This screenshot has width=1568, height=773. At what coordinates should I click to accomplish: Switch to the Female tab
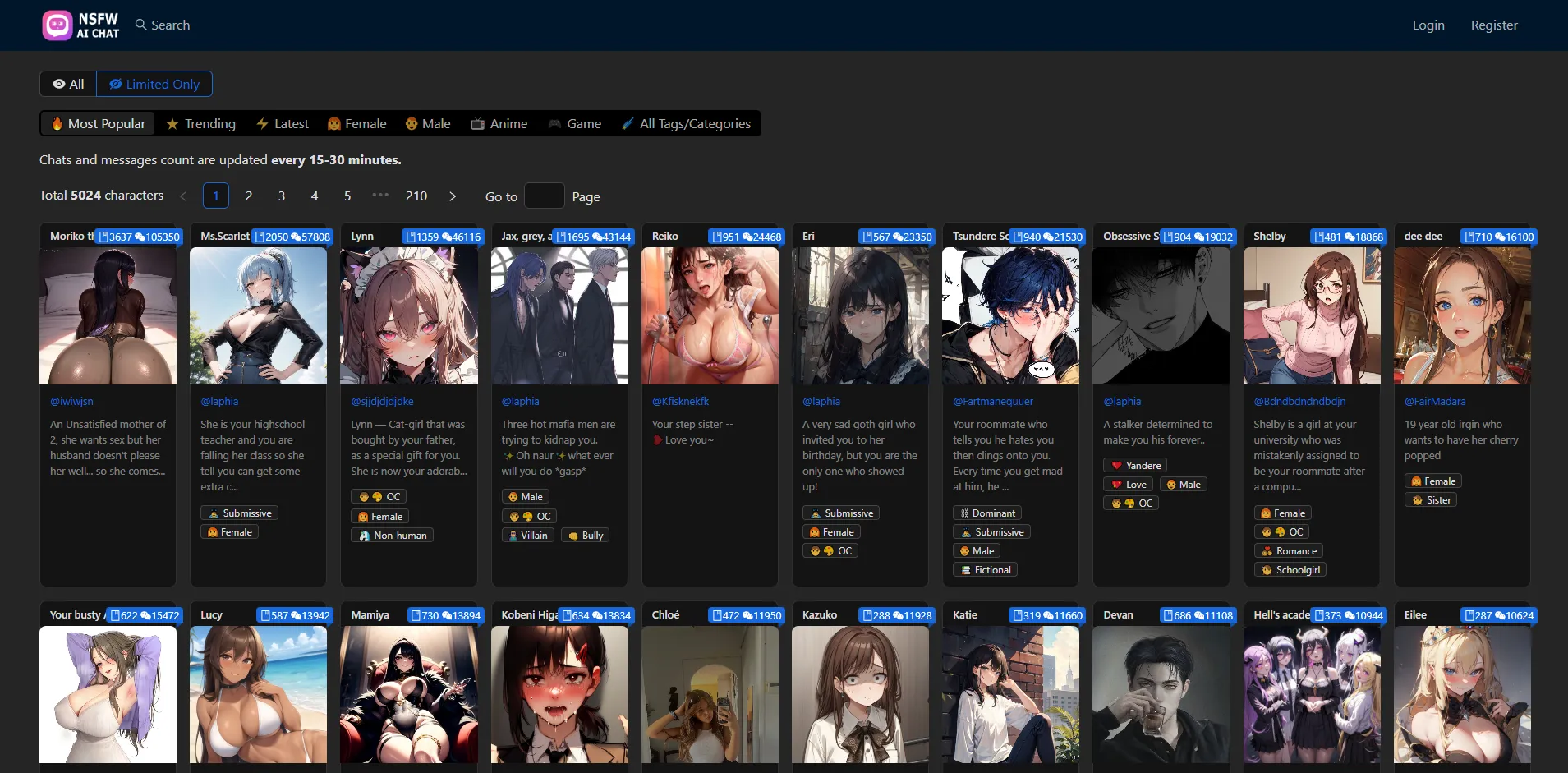pos(356,123)
